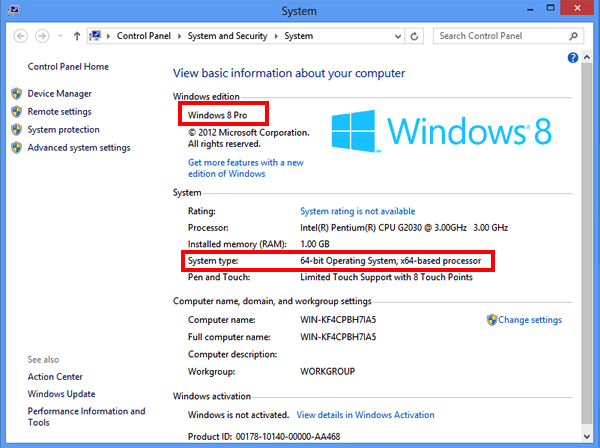Open System protection
600x448 pixels.
click(63, 130)
